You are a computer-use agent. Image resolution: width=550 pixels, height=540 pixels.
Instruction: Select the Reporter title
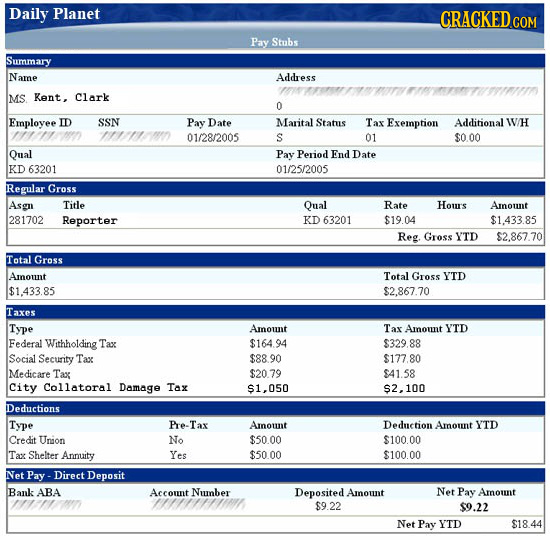pyautogui.click(x=90, y=220)
